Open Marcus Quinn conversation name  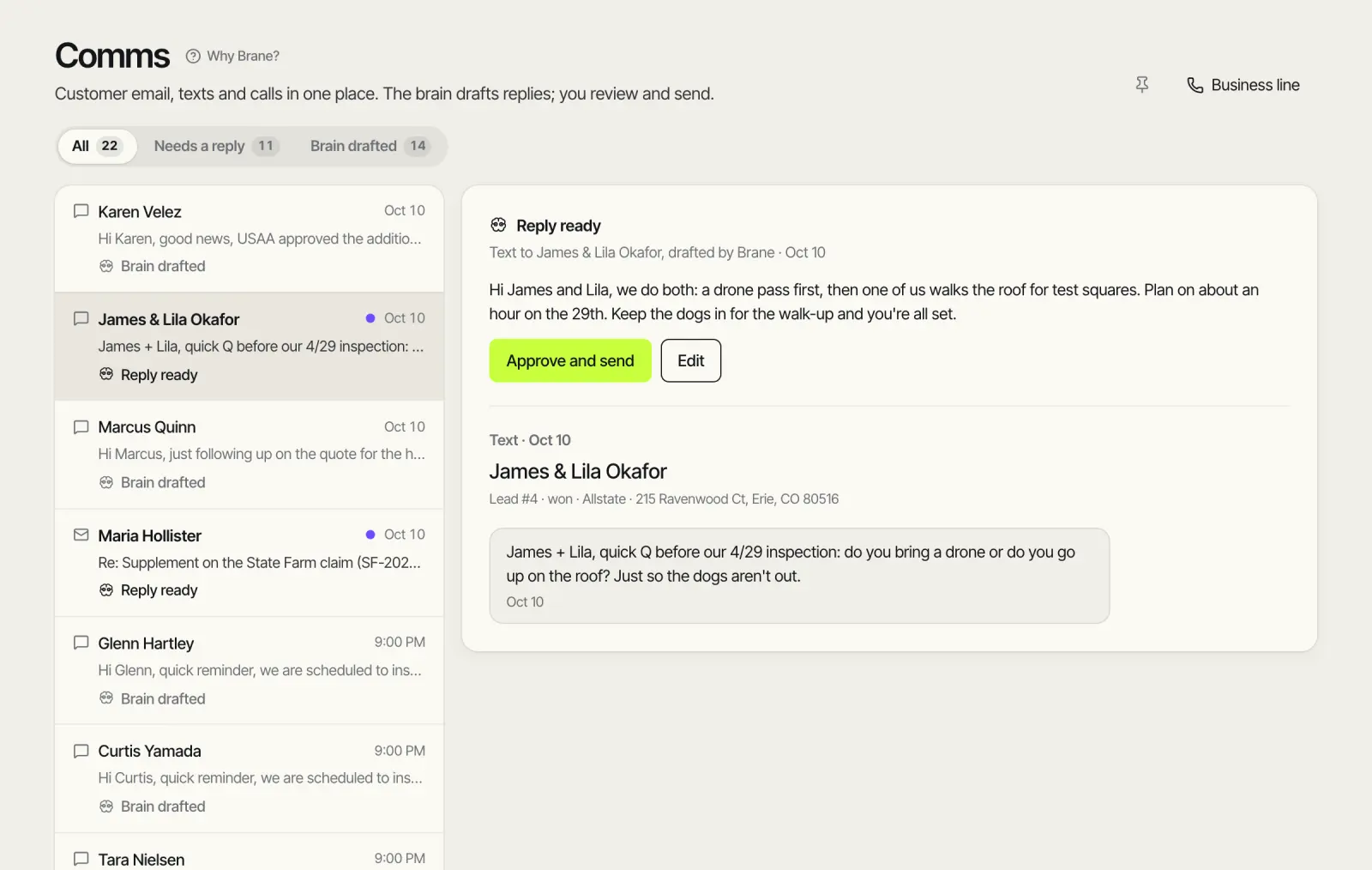click(x=147, y=427)
